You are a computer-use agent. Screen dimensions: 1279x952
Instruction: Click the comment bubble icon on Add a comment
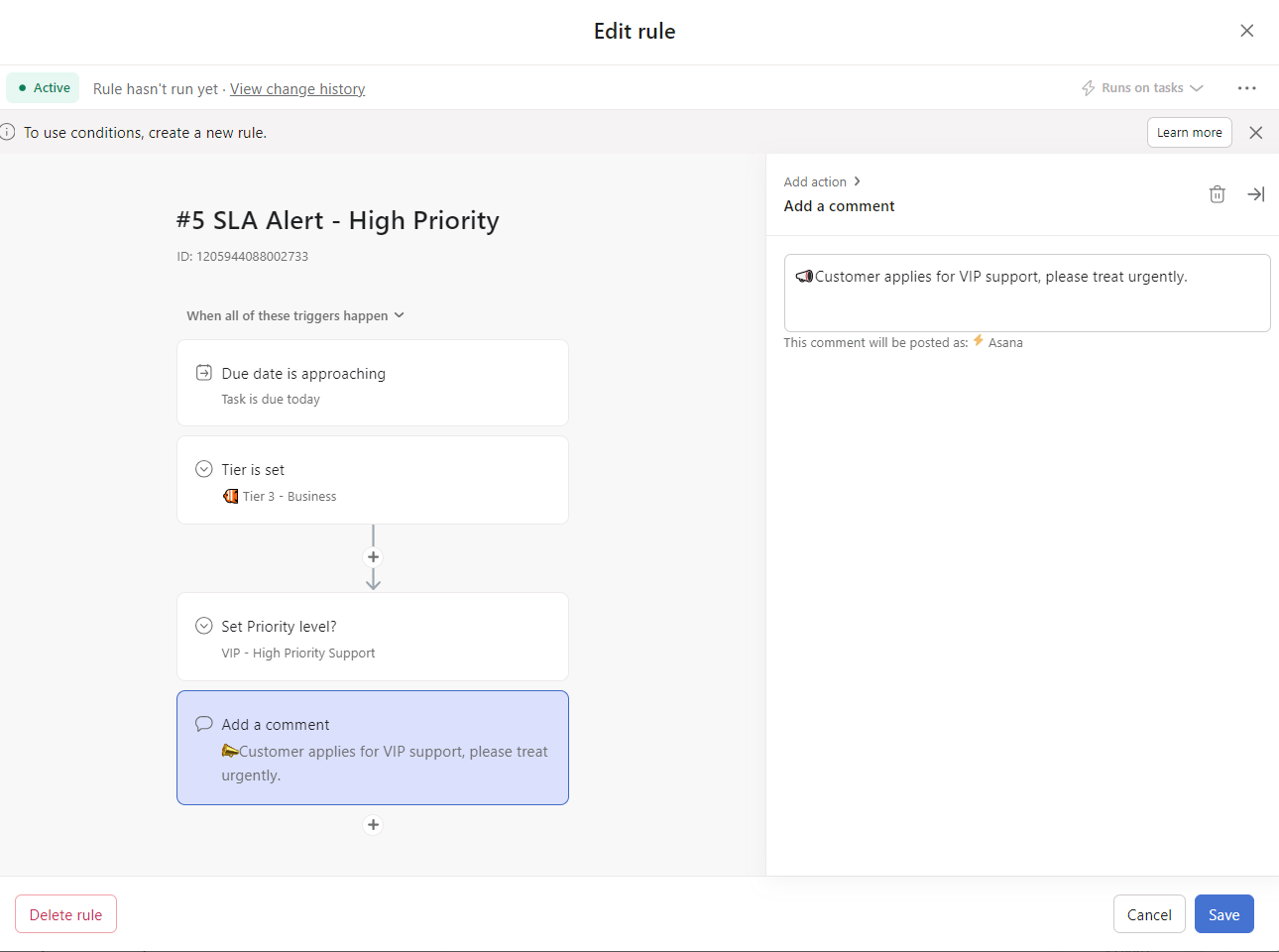tap(203, 723)
